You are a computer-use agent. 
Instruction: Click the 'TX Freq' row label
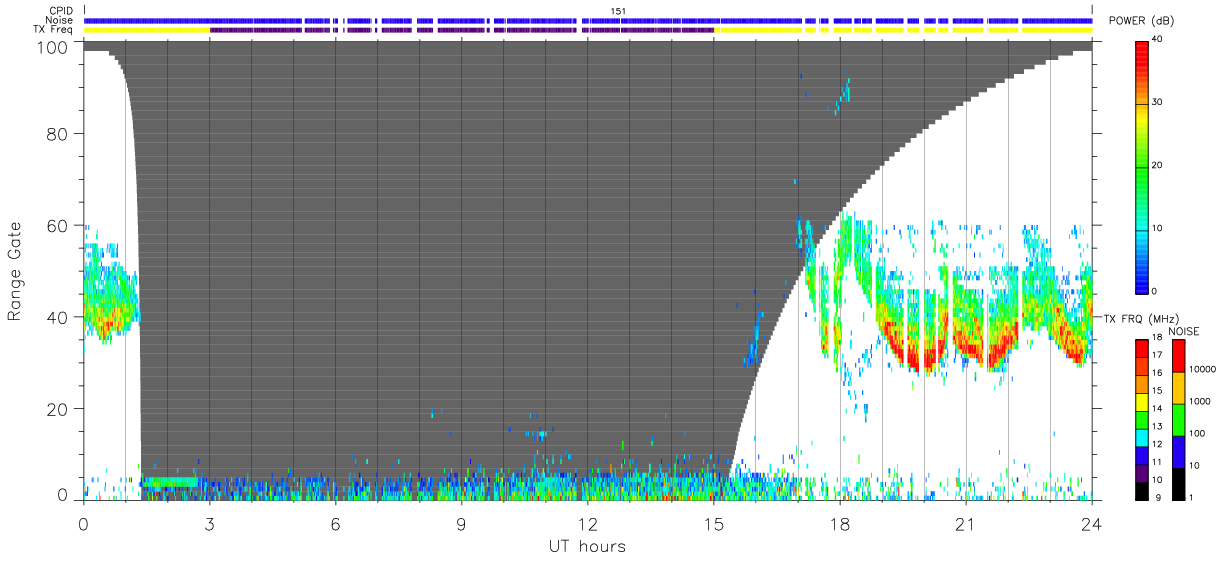(x=54, y=30)
